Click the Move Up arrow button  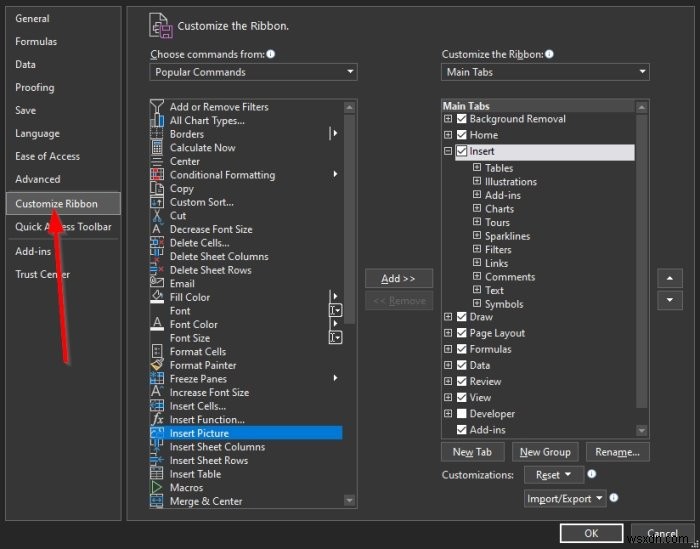(x=670, y=278)
